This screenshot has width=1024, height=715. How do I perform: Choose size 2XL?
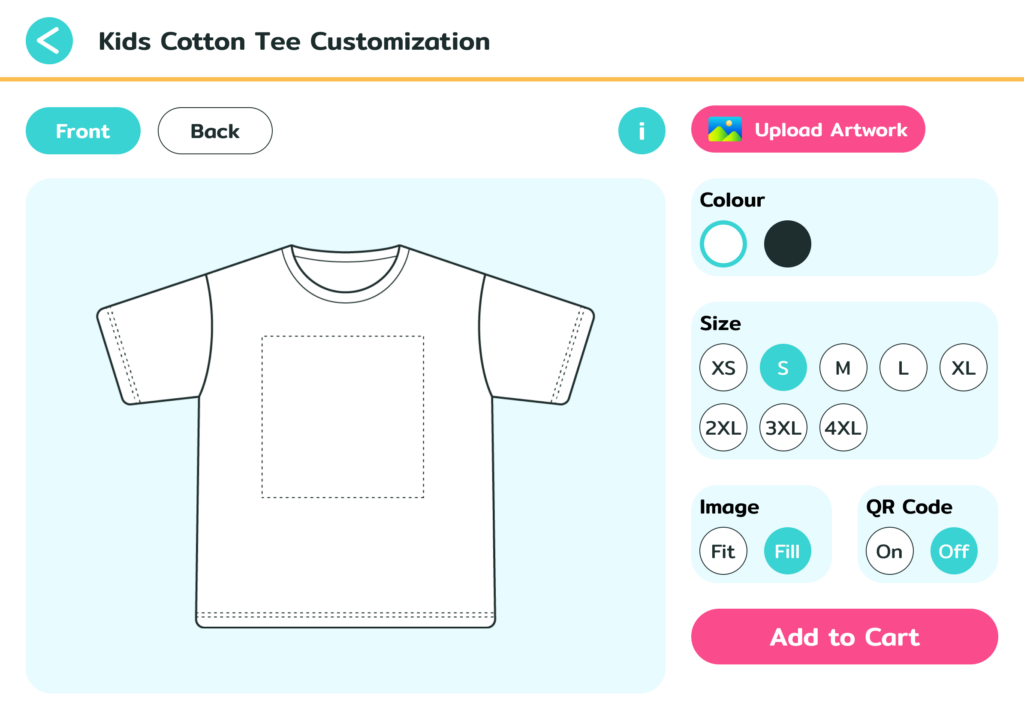coord(723,427)
